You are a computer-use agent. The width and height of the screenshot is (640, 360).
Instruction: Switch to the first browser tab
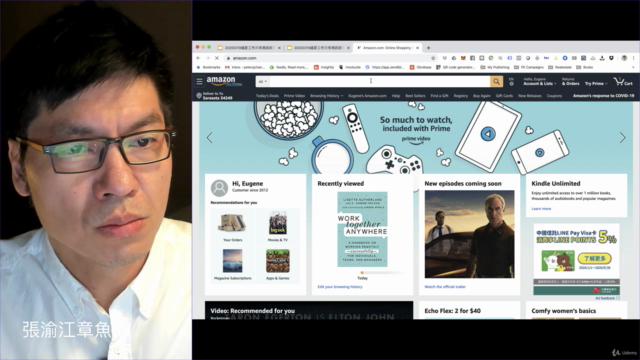249,48
